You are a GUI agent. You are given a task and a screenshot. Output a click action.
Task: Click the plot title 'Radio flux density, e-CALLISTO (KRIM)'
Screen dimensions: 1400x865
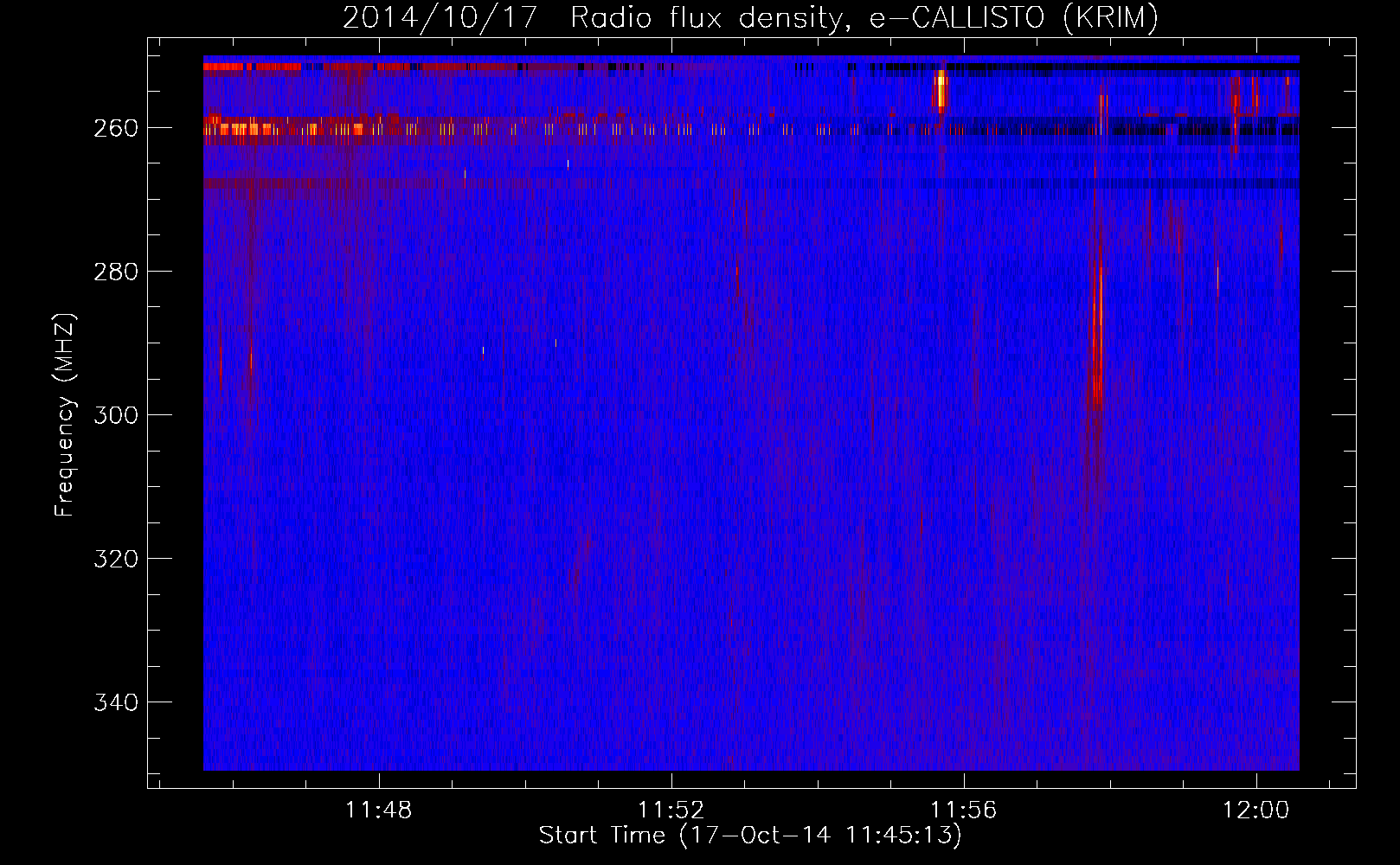[864, 18]
